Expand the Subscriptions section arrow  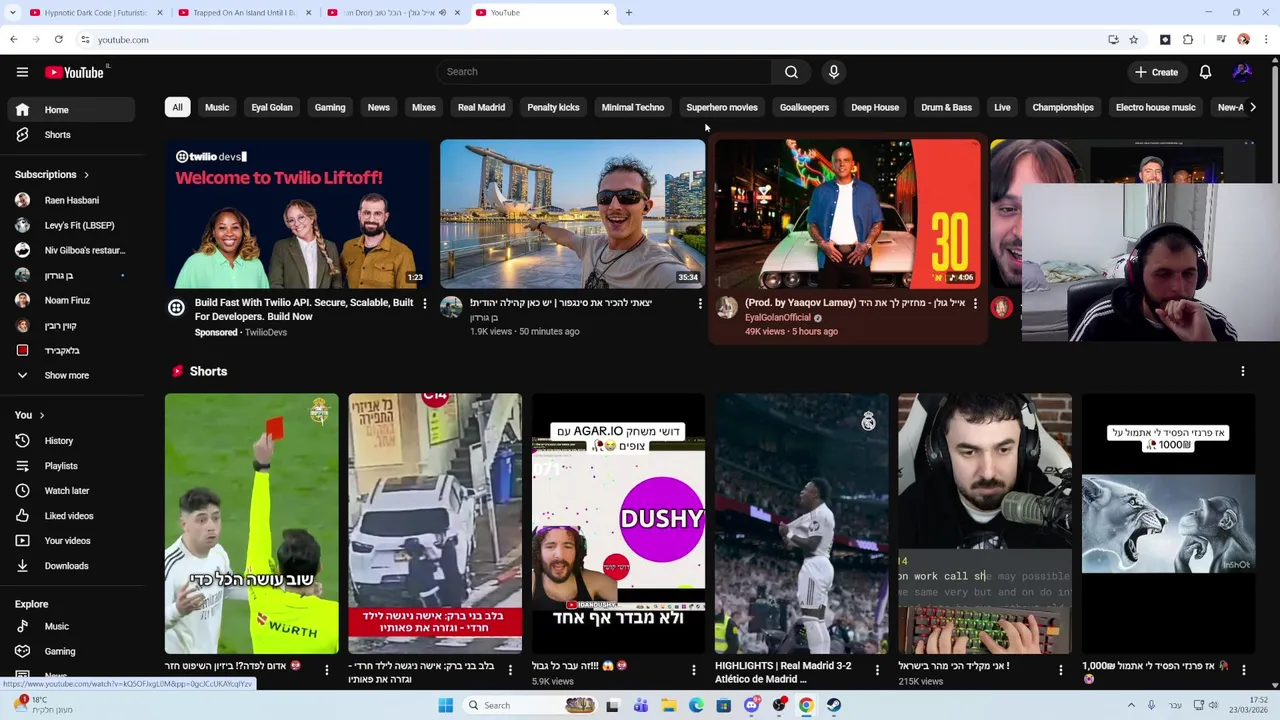click(86, 175)
